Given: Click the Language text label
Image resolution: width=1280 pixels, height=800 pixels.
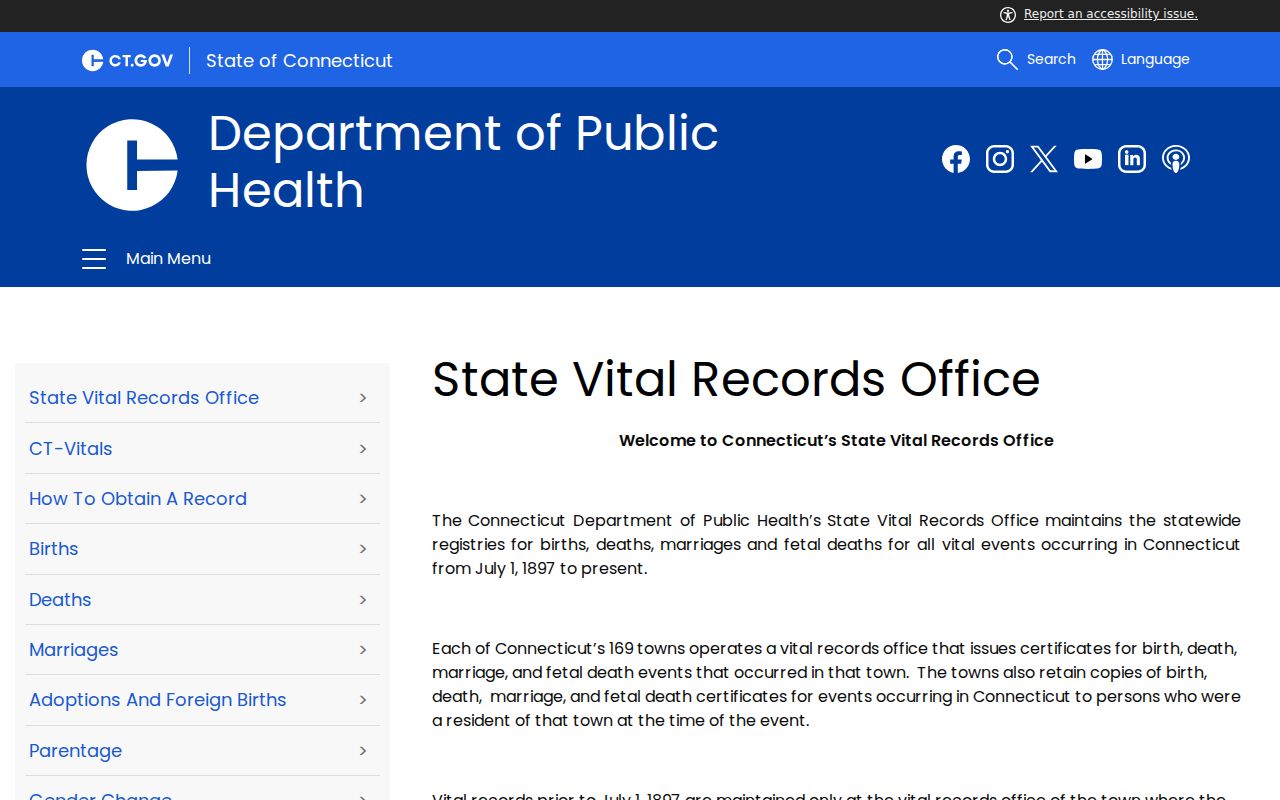Looking at the screenshot, I should coord(1155,59).
